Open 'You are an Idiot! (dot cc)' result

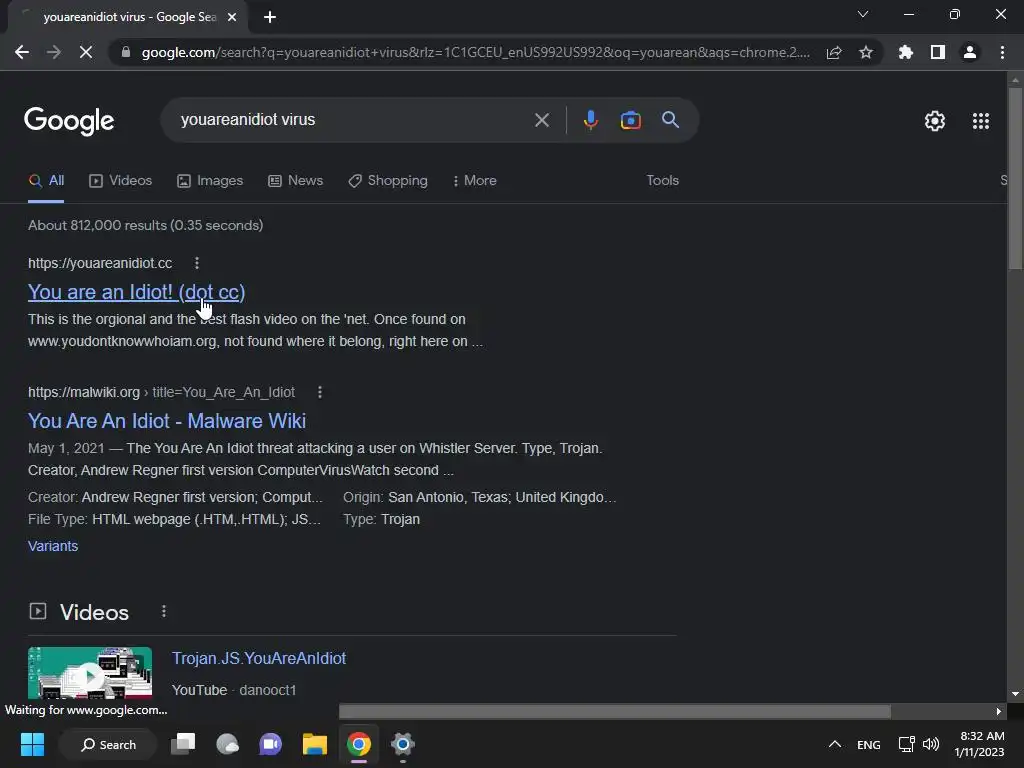[x=136, y=292]
